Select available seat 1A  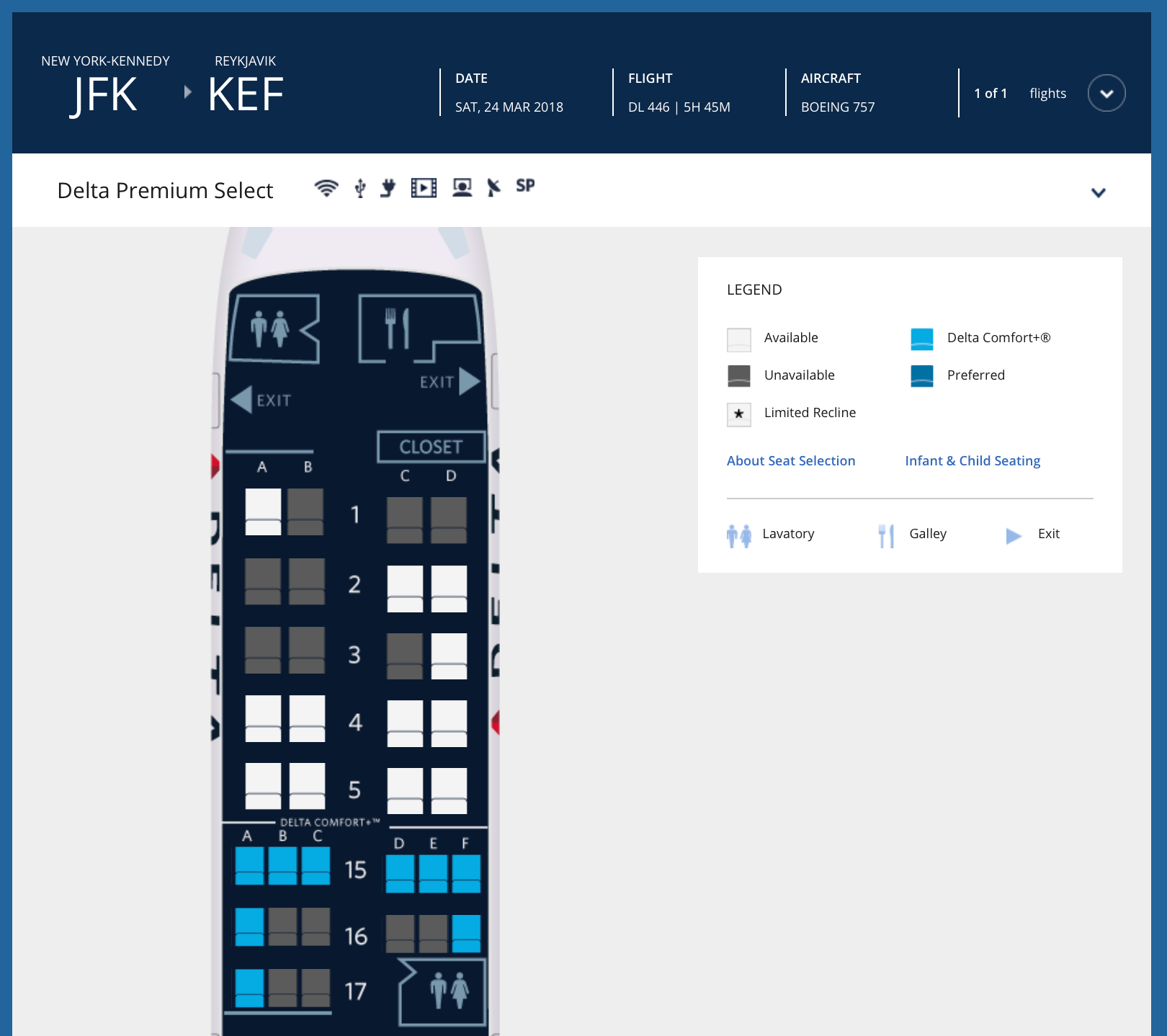(x=263, y=512)
